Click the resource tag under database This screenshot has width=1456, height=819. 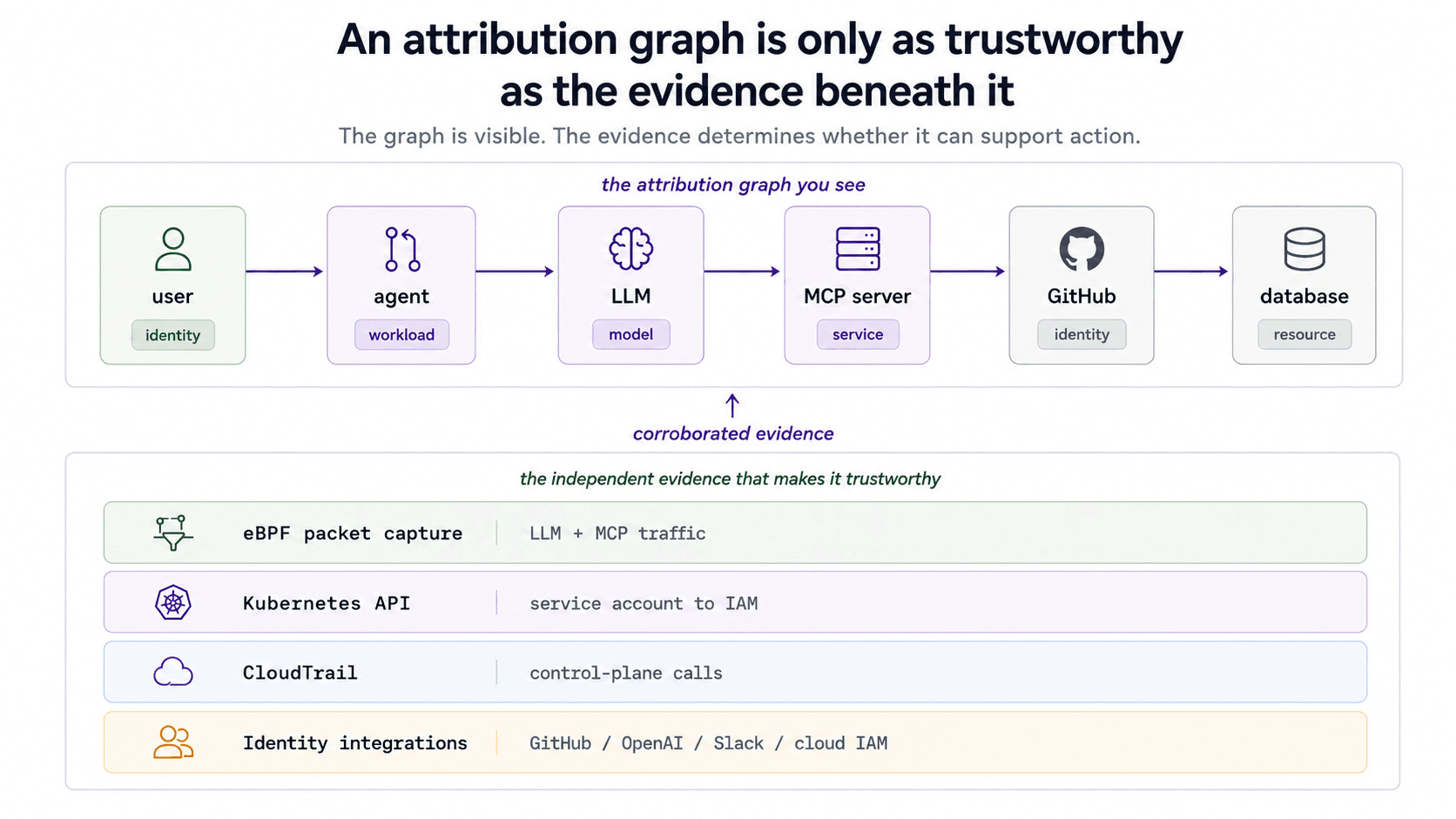[1304, 334]
